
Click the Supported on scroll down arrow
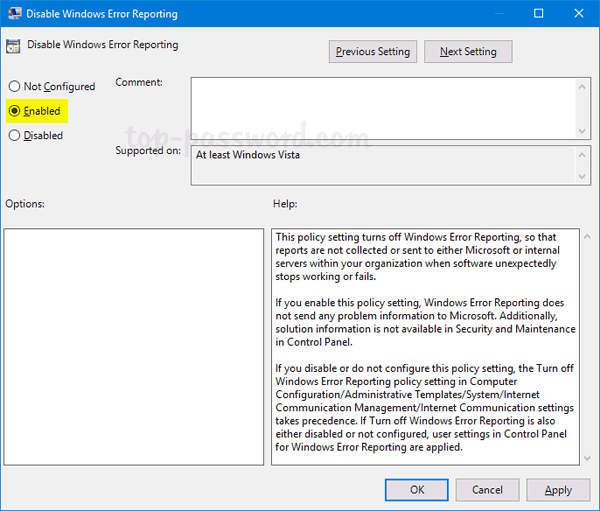(582, 176)
